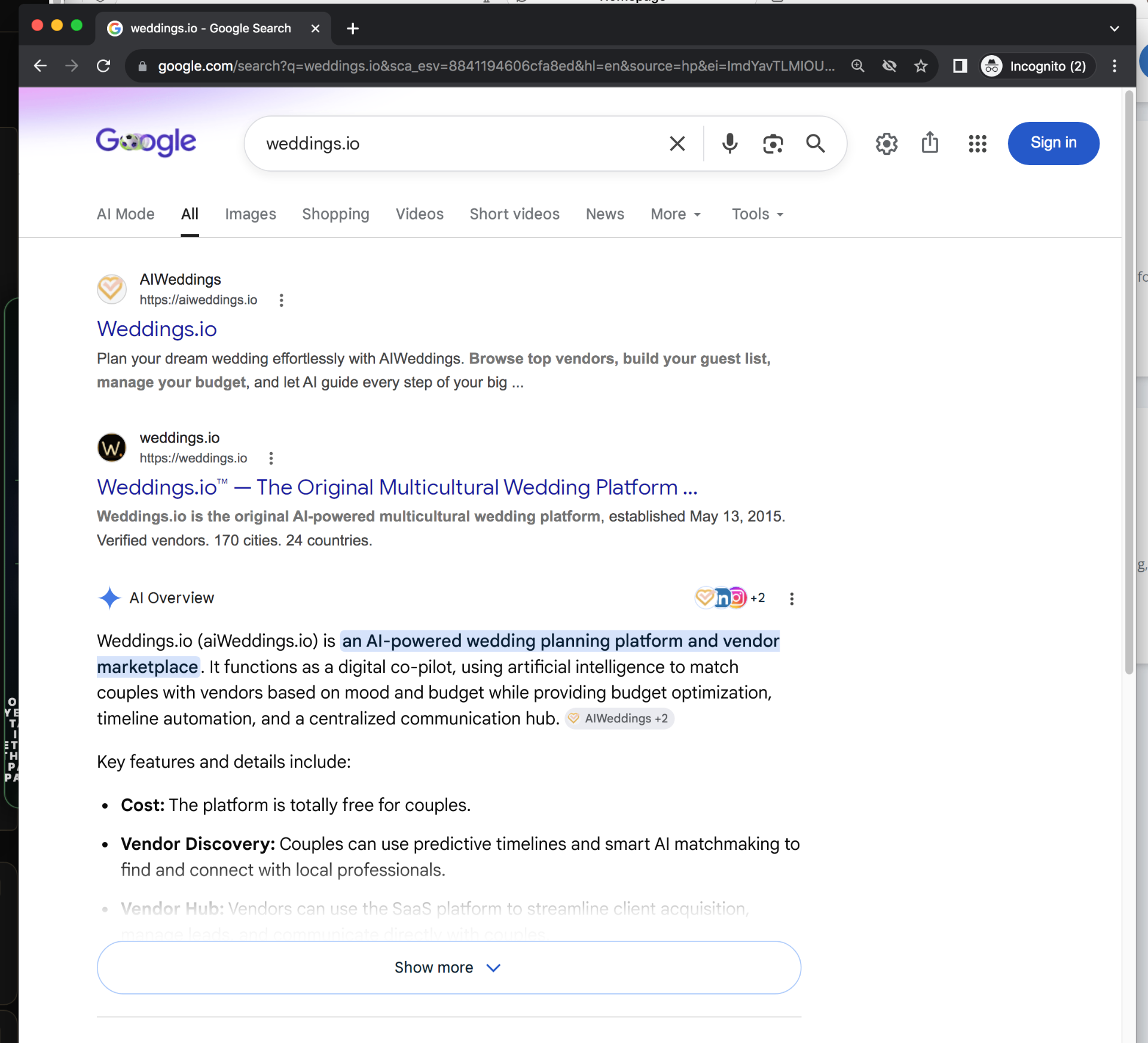Viewport: 1148px width, 1043px height.
Task: Click the lock icon in address bar
Action: pyautogui.click(x=142, y=66)
